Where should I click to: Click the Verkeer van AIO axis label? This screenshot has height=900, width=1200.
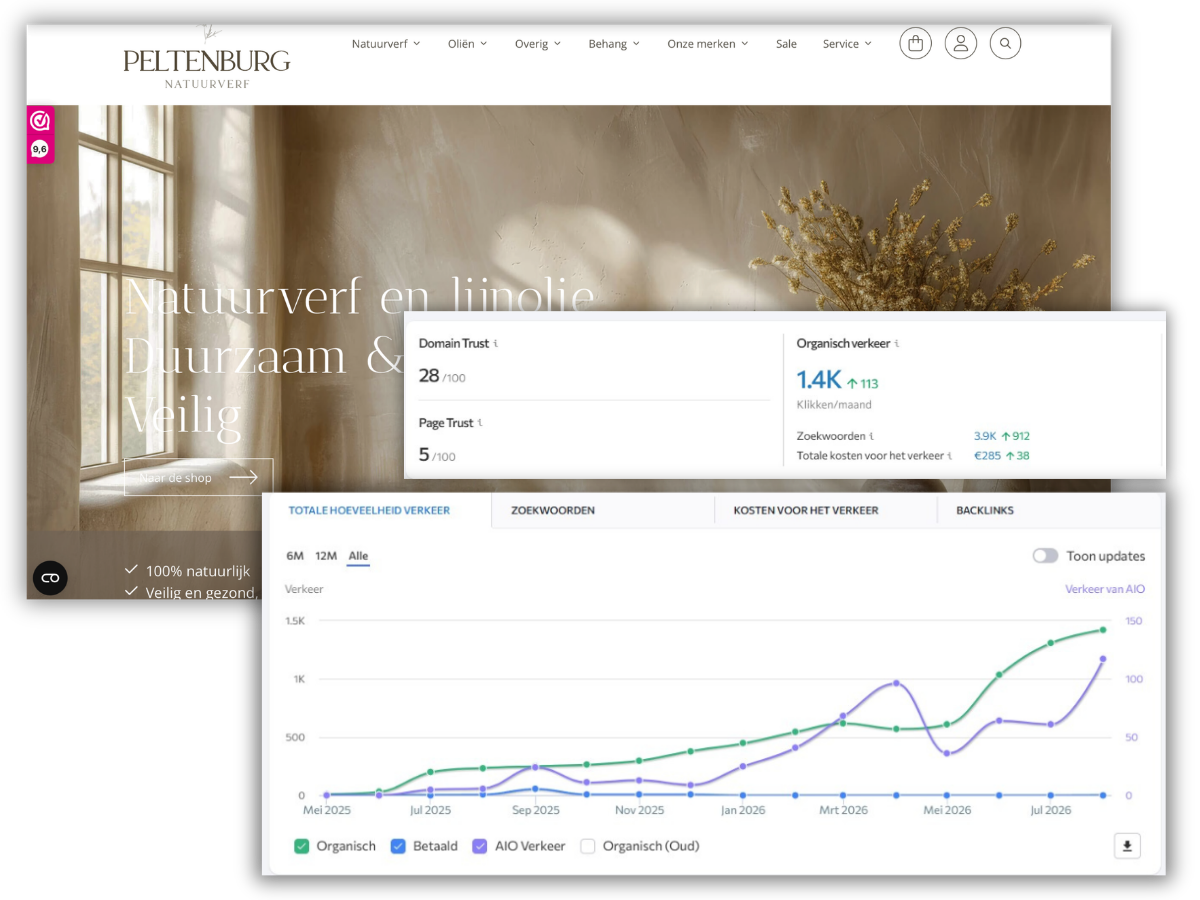[x=1105, y=589]
